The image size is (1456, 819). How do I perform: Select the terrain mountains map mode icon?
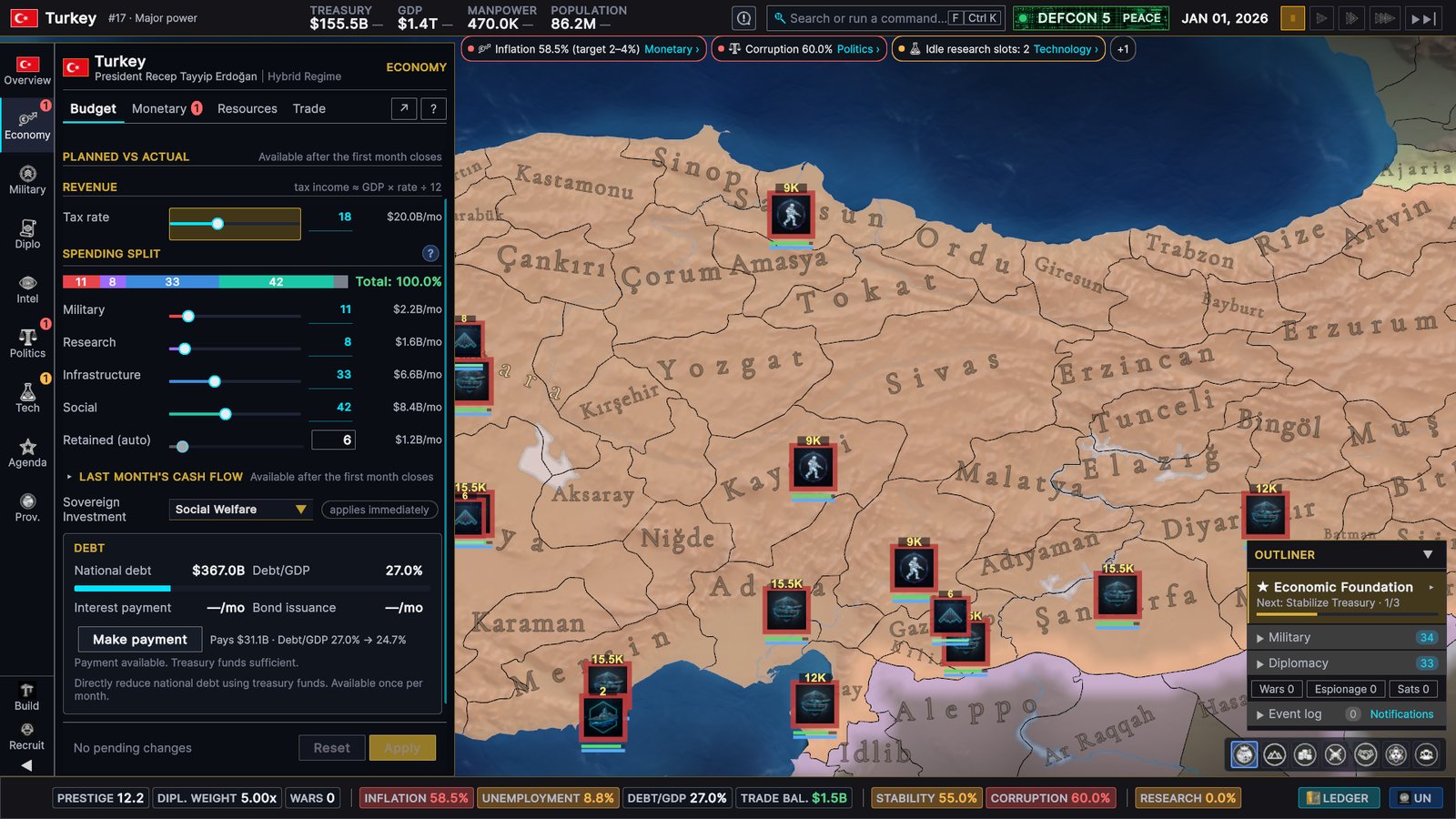(1275, 753)
